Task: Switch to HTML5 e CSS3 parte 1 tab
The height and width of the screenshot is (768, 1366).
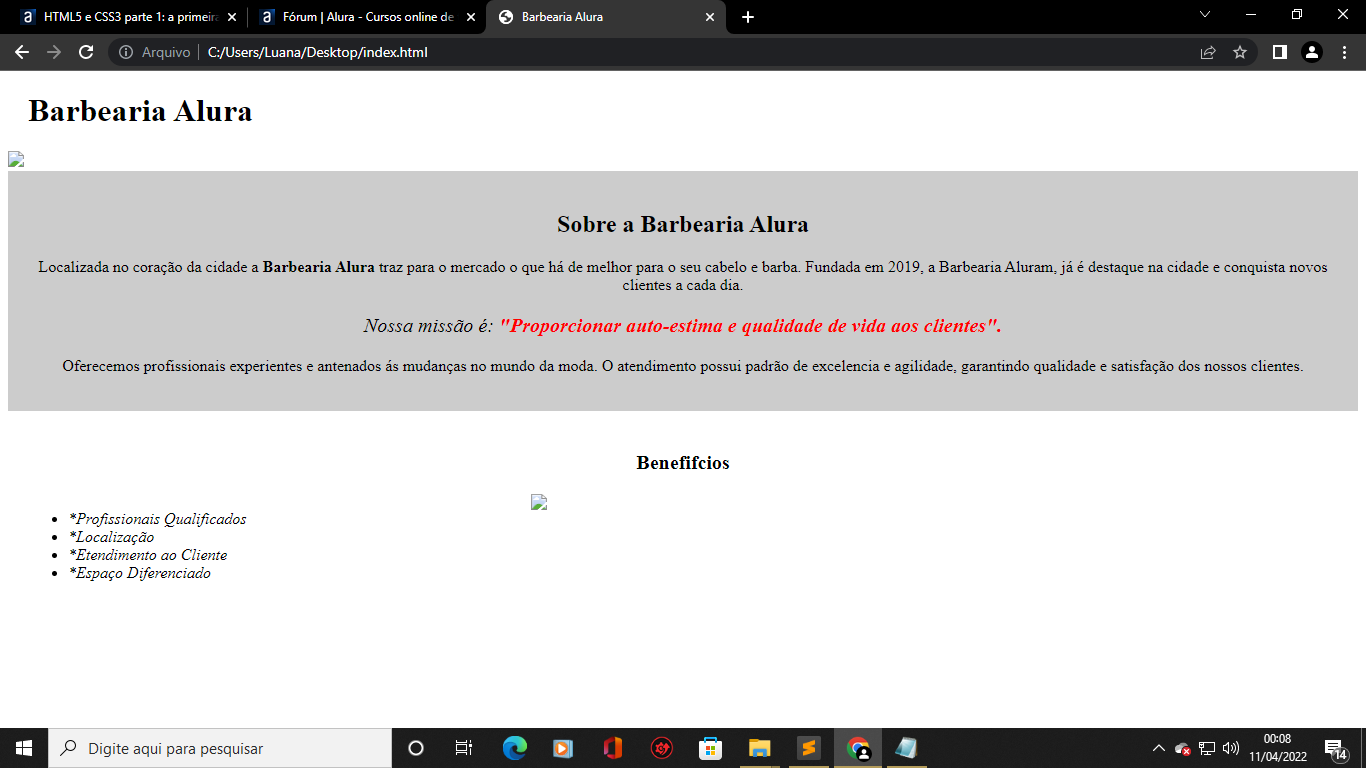Action: tap(128, 17)
